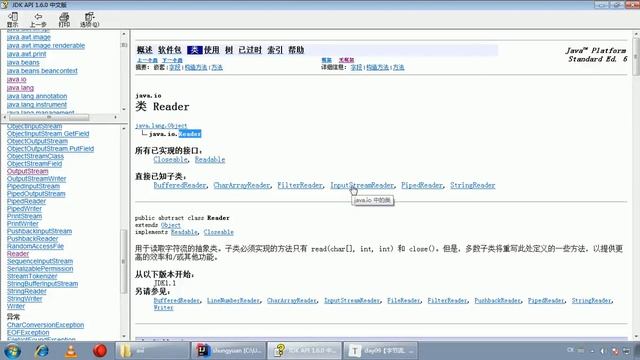Viewport: 640px width, 360px height.
Task: Click the 显示 (Show) toolbar icon
Action: click(x=13, y=20)
